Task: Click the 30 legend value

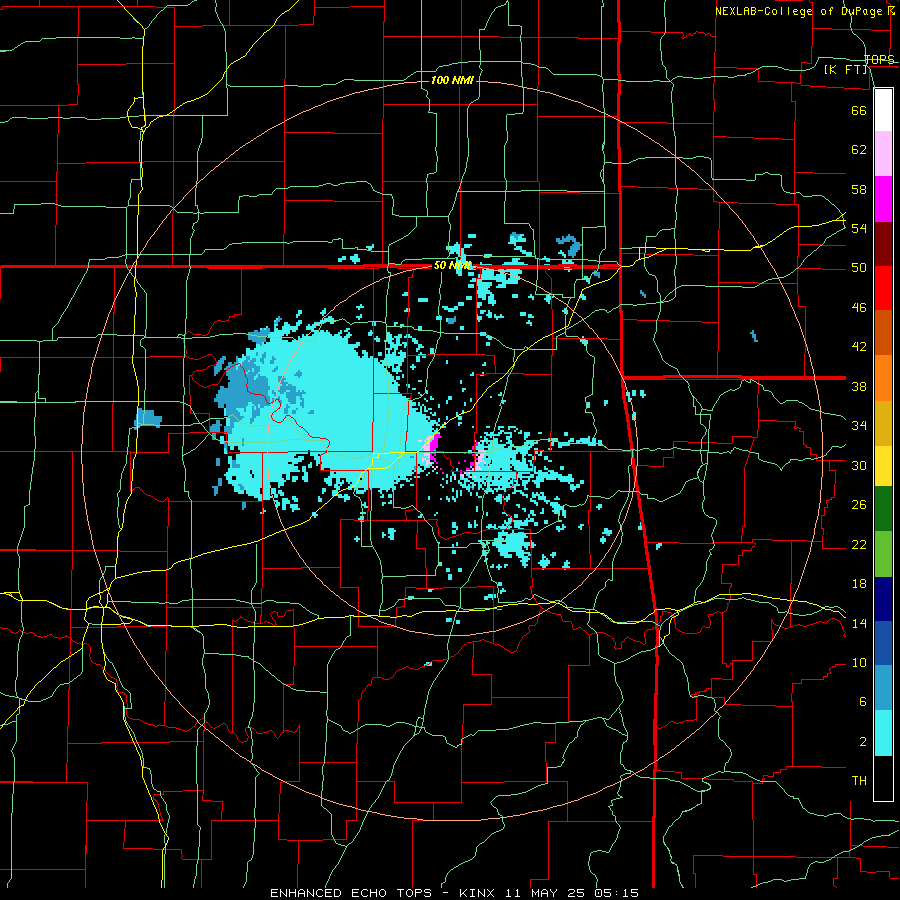Action: (859, 465)
